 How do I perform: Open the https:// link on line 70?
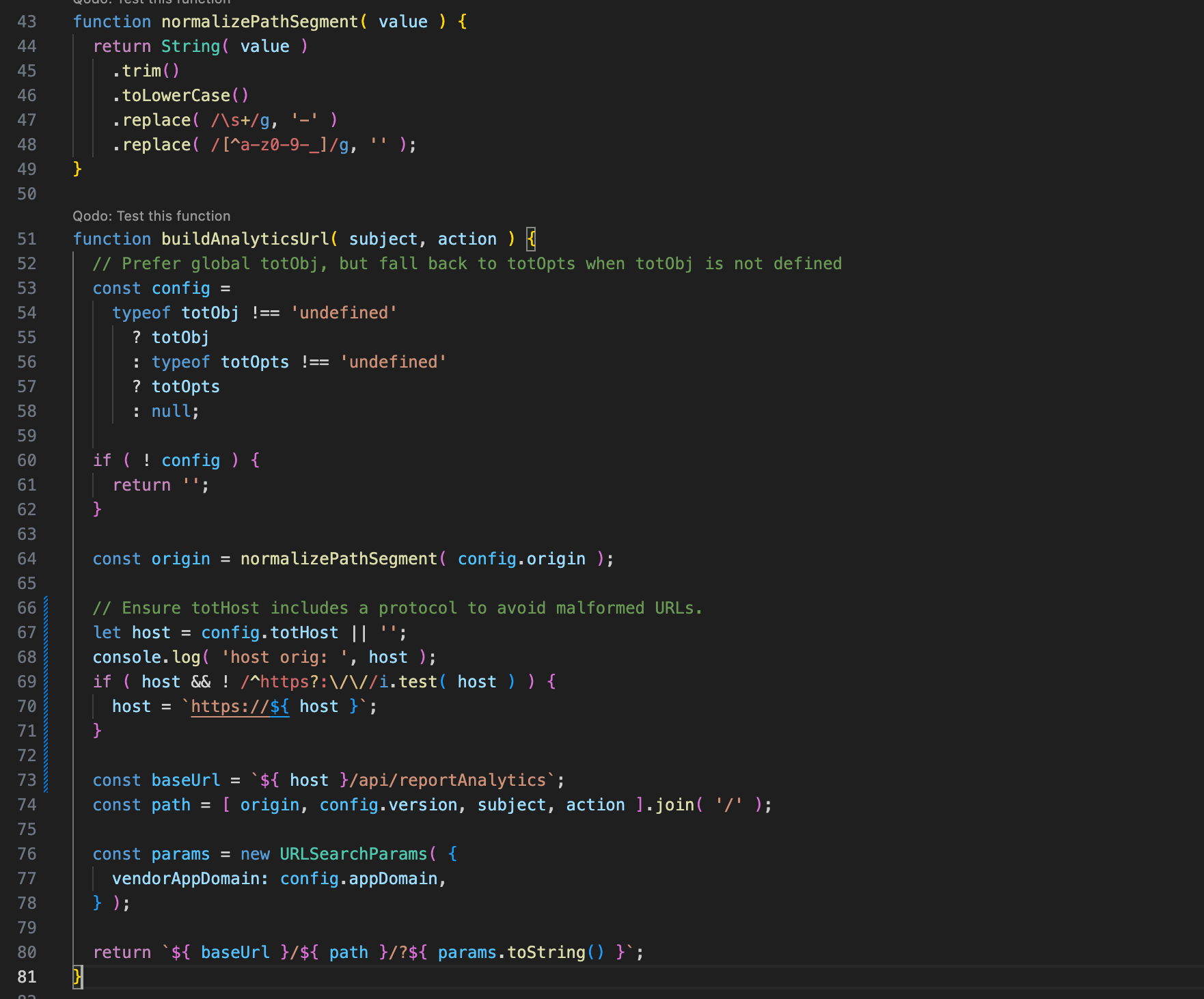[239, 706]
